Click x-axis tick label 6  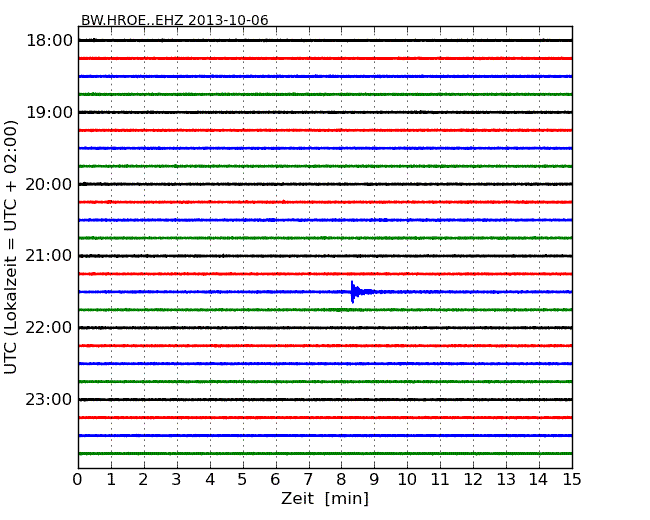(x=275, y=479)
